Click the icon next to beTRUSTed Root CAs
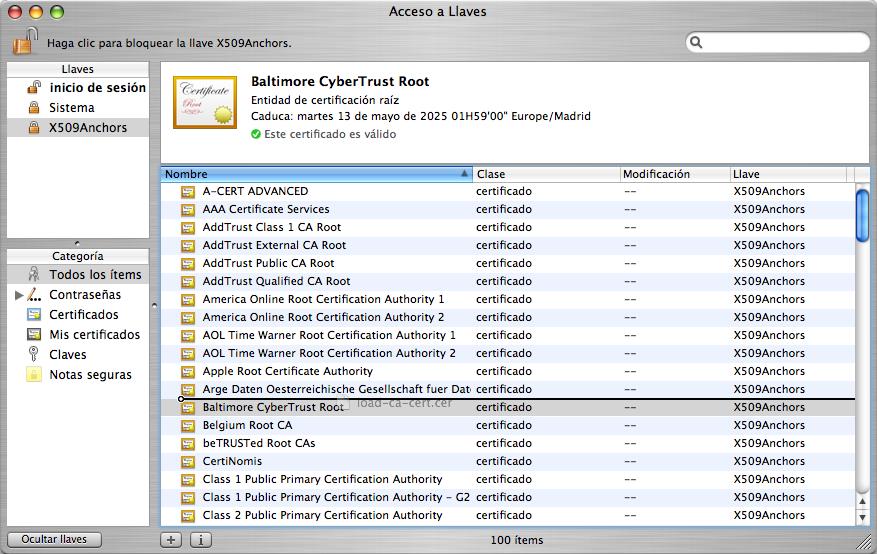This screenshot has width=877, height=554. [x=188, y=443]
